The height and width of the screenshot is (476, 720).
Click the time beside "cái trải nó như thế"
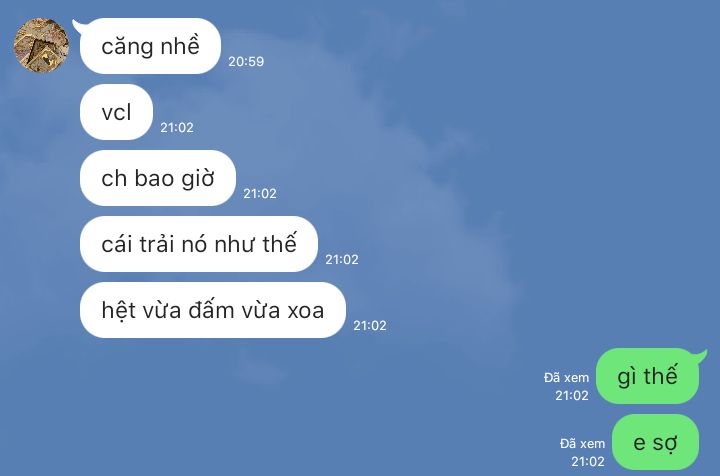click(x=342, y=260)
